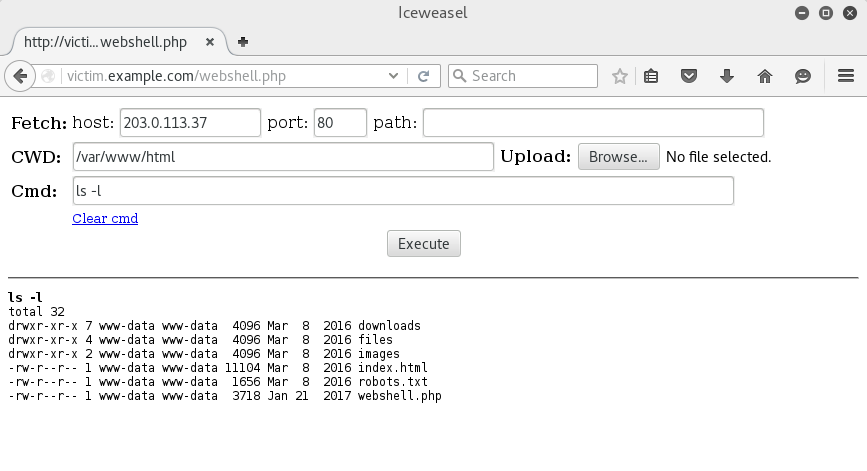Save page to Pocket icon
Image resolution: width=867 pixels, height=471 pixels.
[688, 76]
